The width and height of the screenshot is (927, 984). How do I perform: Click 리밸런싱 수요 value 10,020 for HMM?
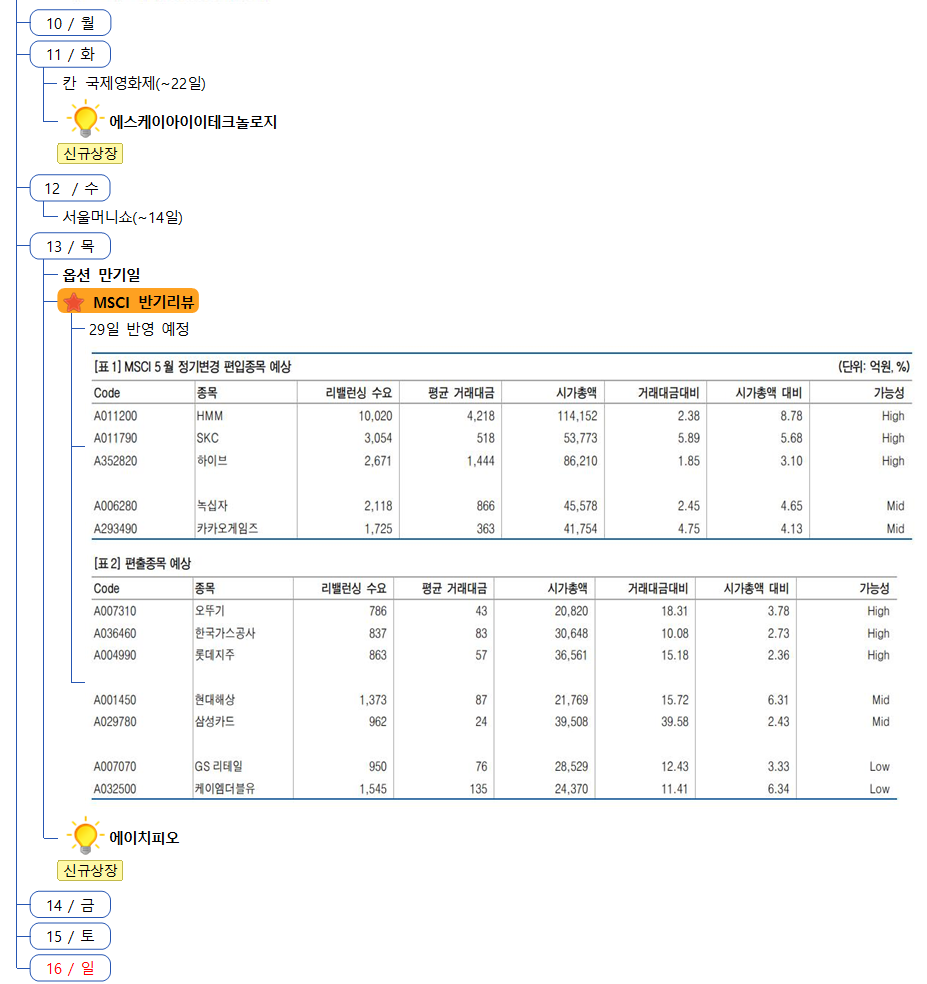coord(375,416)
